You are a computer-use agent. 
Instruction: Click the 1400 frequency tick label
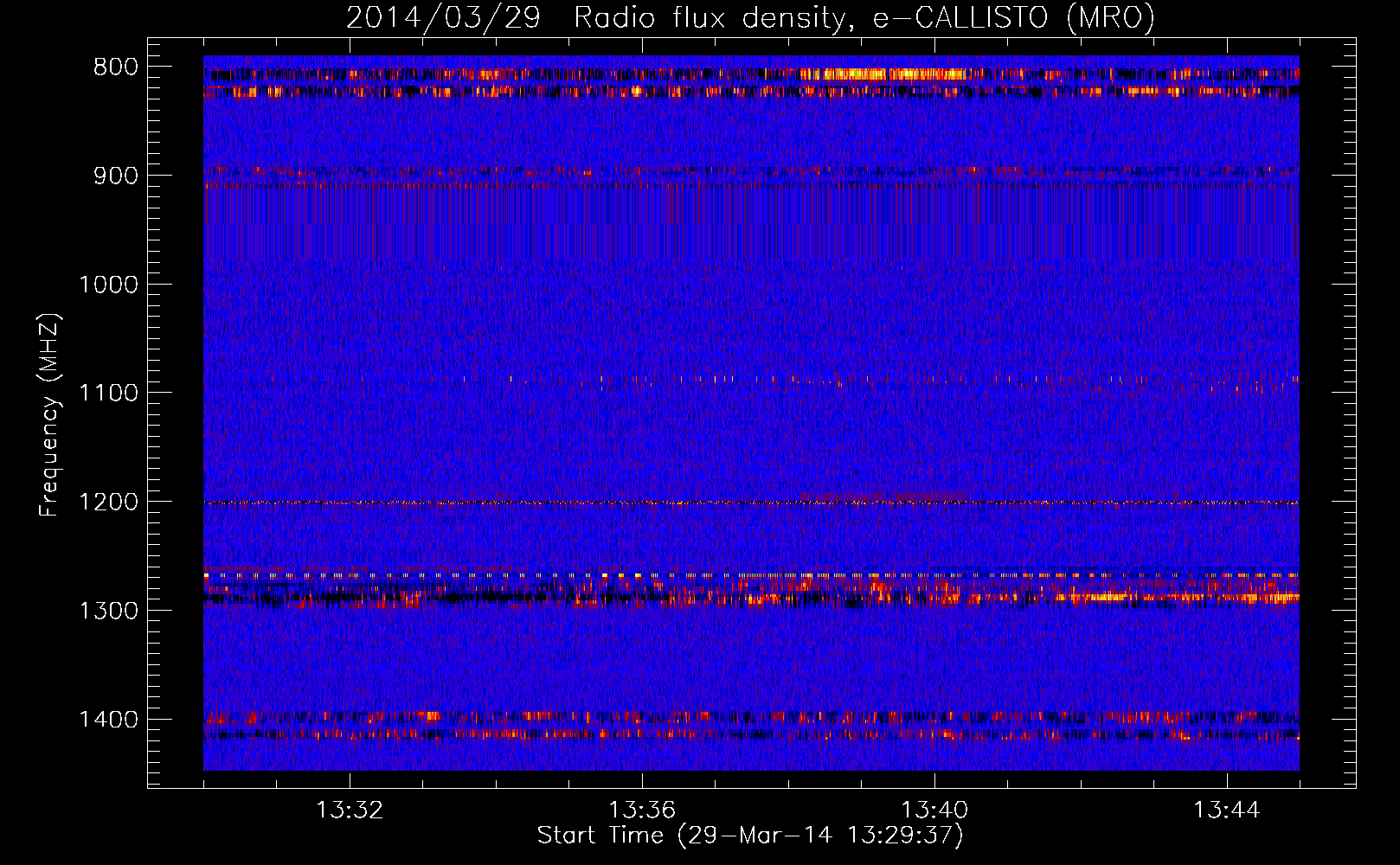click(x=109, y=720)
